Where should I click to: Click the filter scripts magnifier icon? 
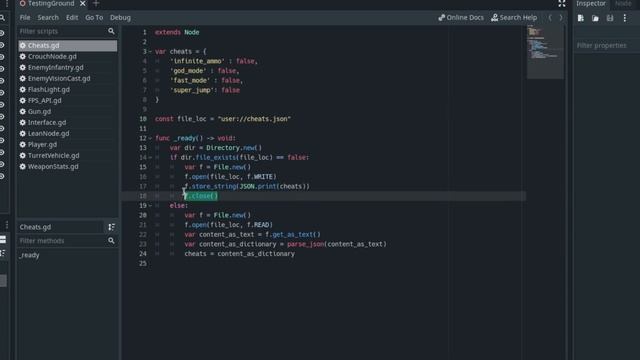click(111, 31)
